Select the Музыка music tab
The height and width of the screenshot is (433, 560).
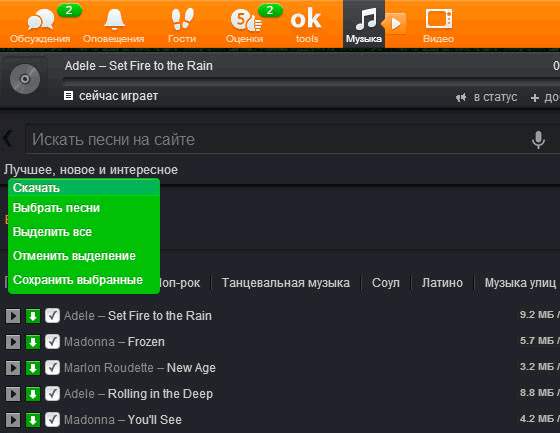pos(364,24)
